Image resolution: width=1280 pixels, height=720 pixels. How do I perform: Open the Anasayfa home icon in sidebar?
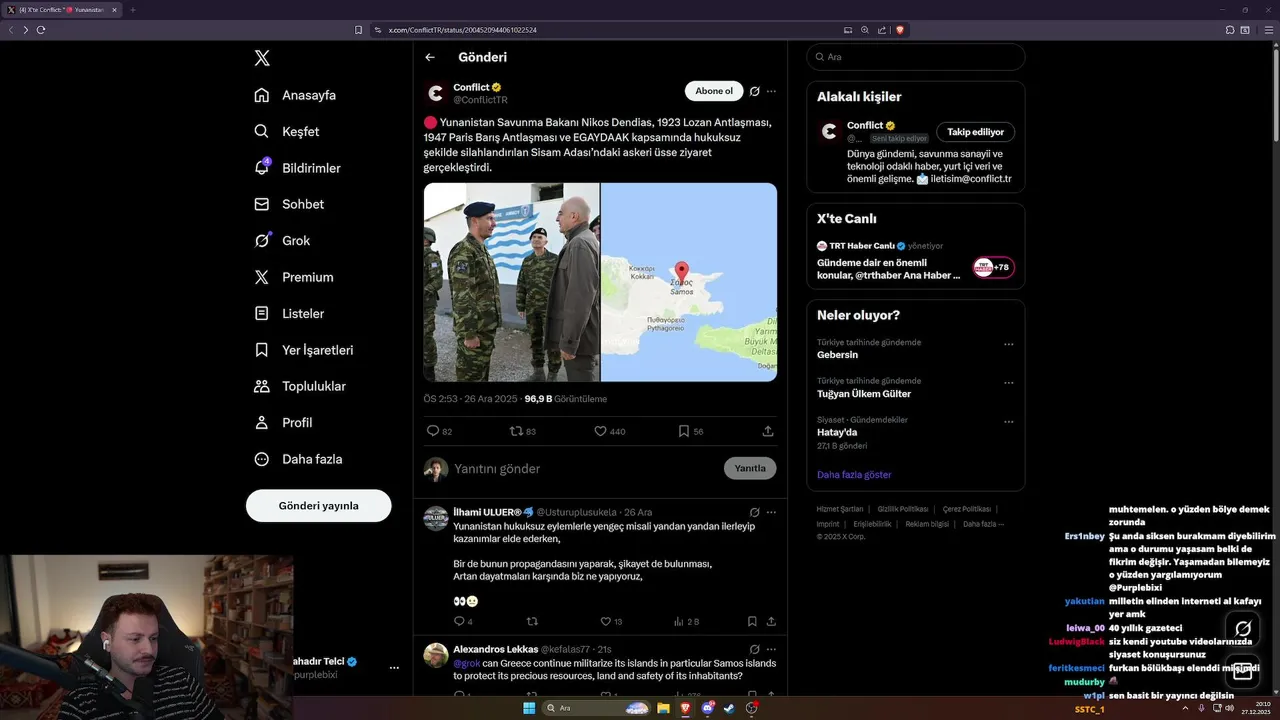262,95
